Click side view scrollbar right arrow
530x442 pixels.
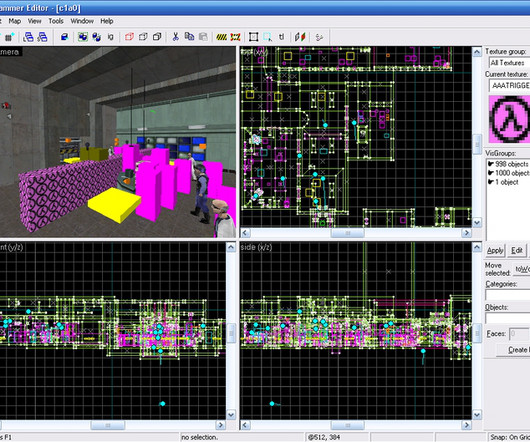click(x=467, y=425)
